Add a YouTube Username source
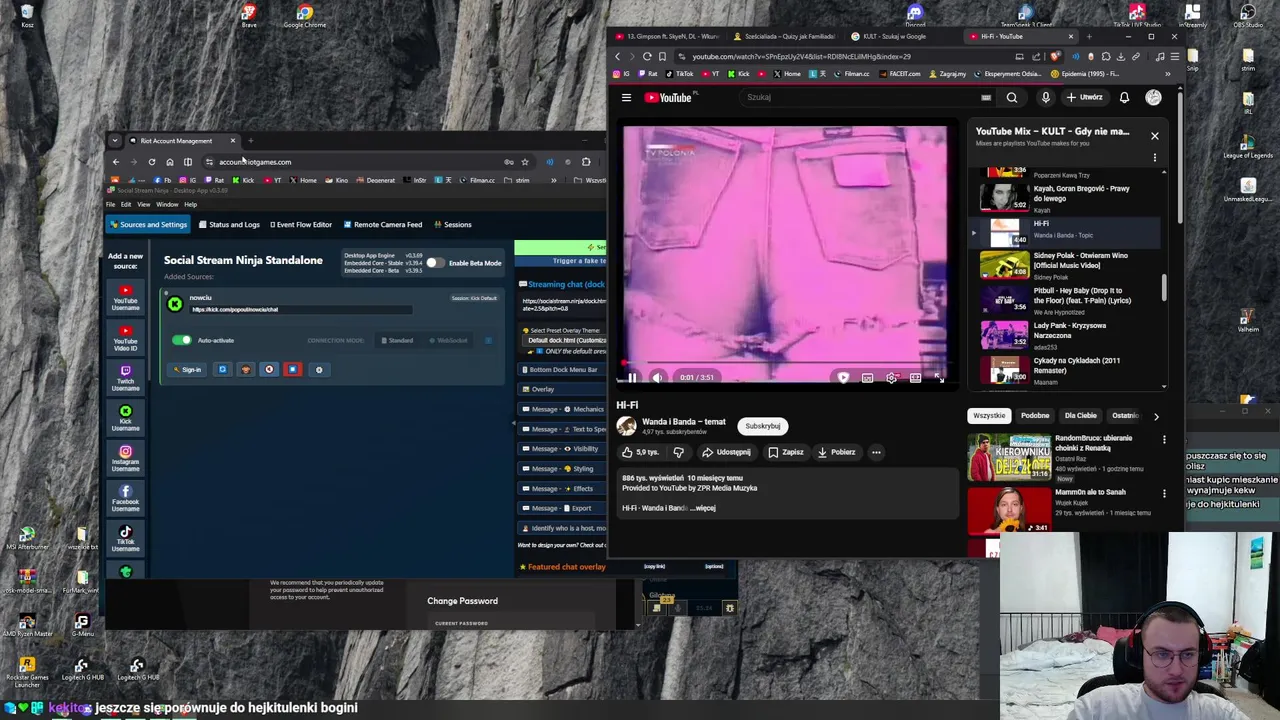Image resolution: width=1280 pixels, height=720 pixels. tap(125, 298)
